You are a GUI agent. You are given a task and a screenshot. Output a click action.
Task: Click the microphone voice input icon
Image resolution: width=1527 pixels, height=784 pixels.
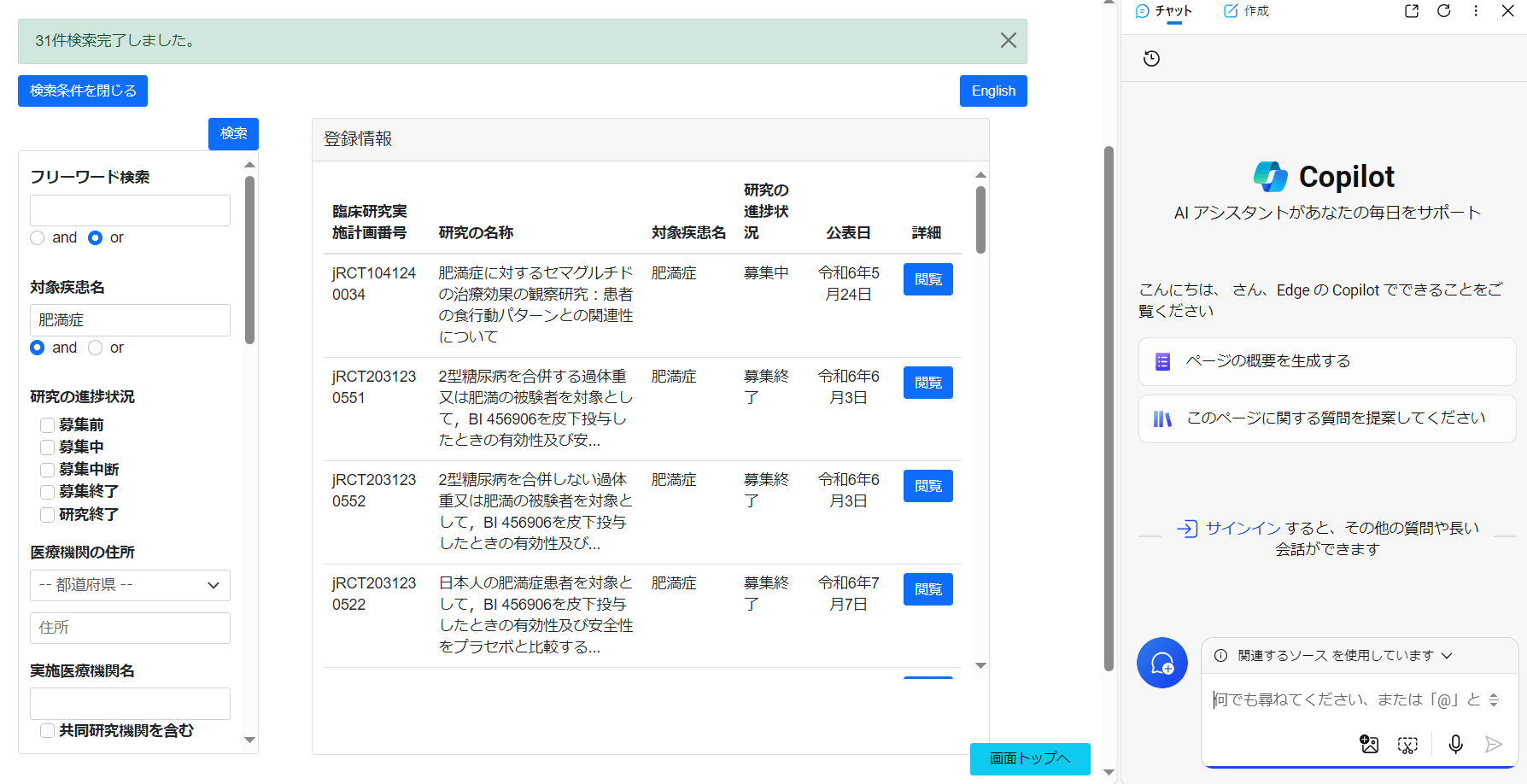pyautogui.click(x=1455, y=744)
